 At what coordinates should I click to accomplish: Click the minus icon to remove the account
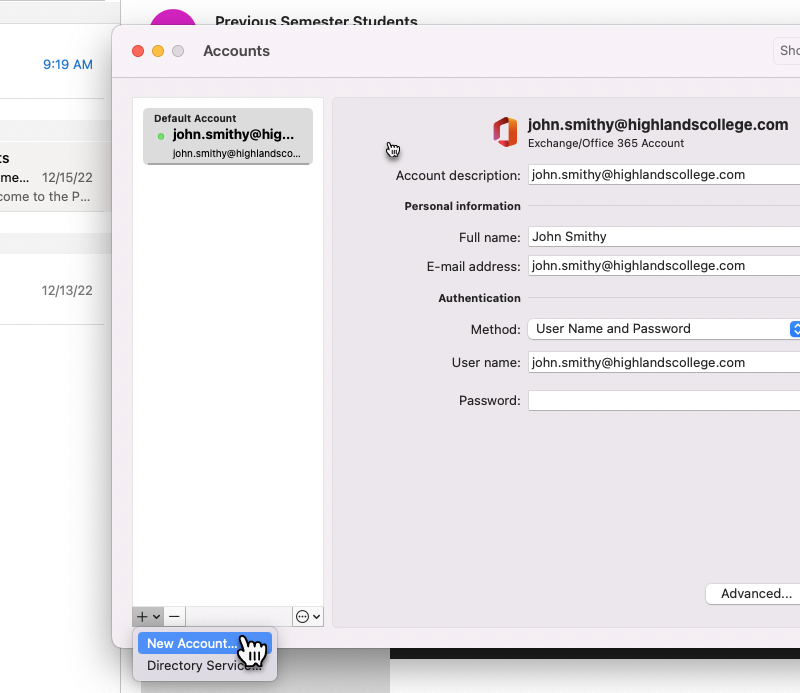[174, 616]
